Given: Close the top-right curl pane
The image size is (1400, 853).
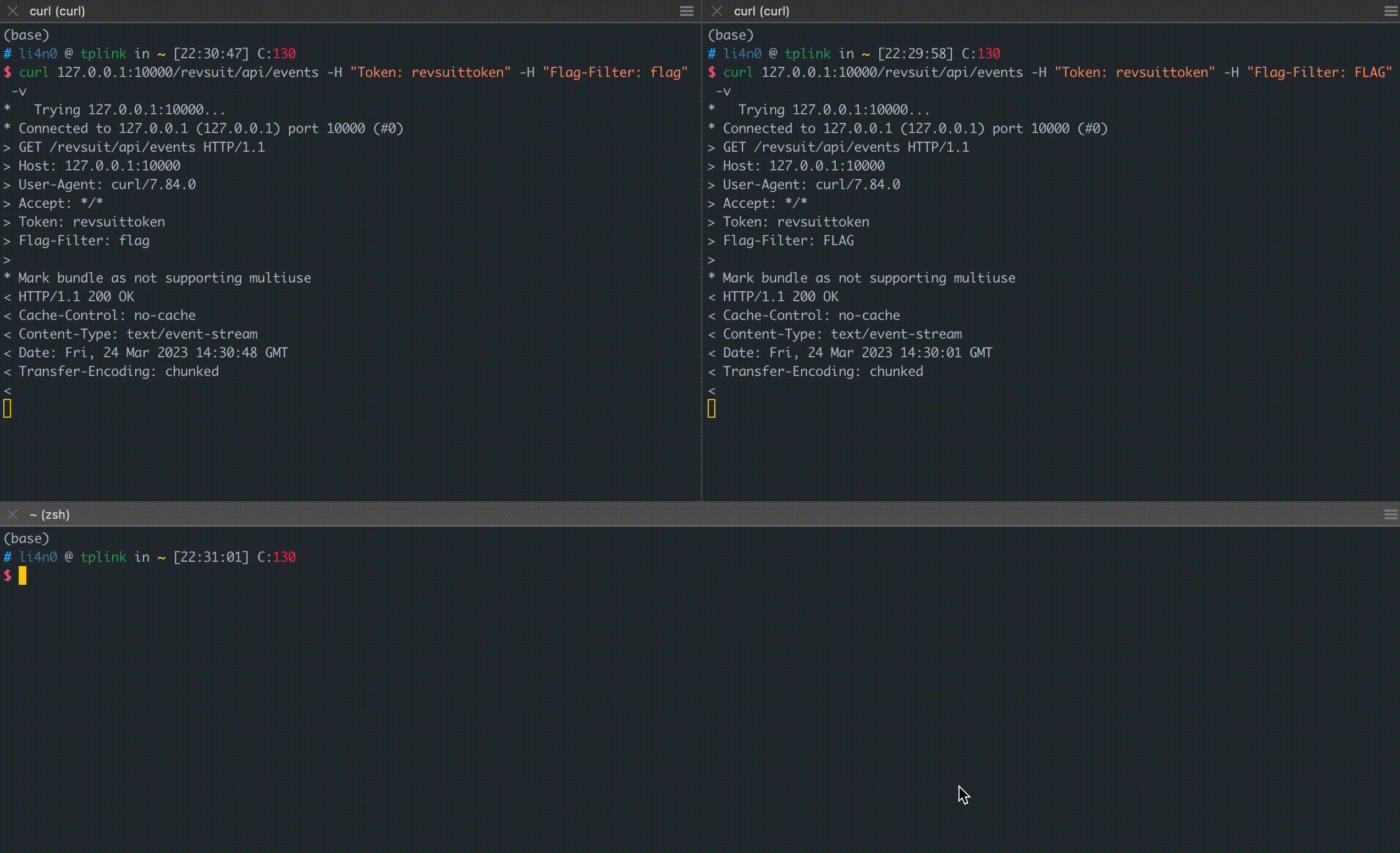Looking at the screenshot, I should tap(717, 11).
